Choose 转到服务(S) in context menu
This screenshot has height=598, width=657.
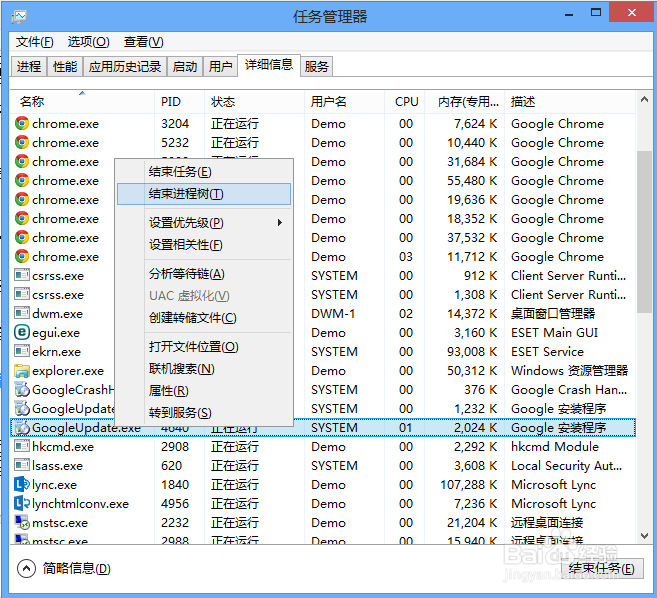(204, 413)
